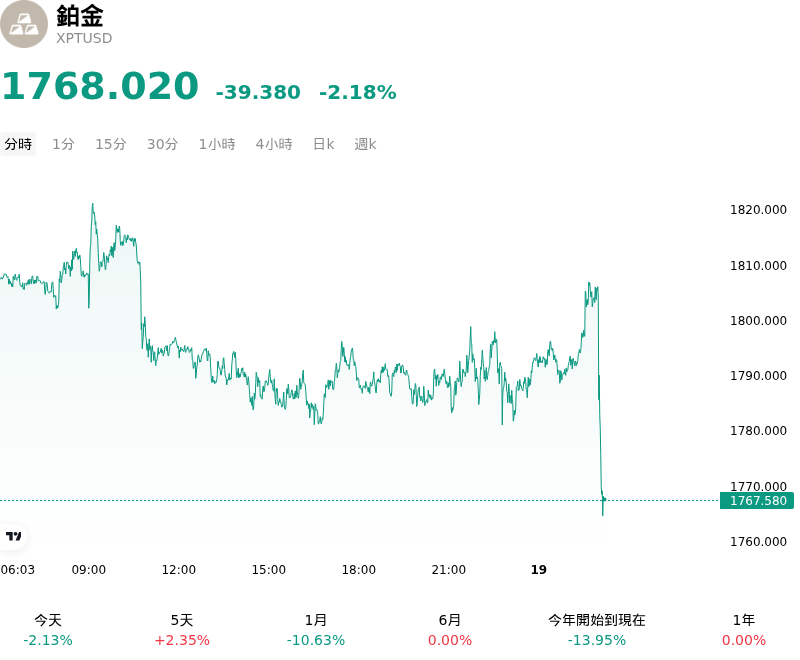Click the 1767.580 current price label
800x660 pixels.
click(757, 500)
